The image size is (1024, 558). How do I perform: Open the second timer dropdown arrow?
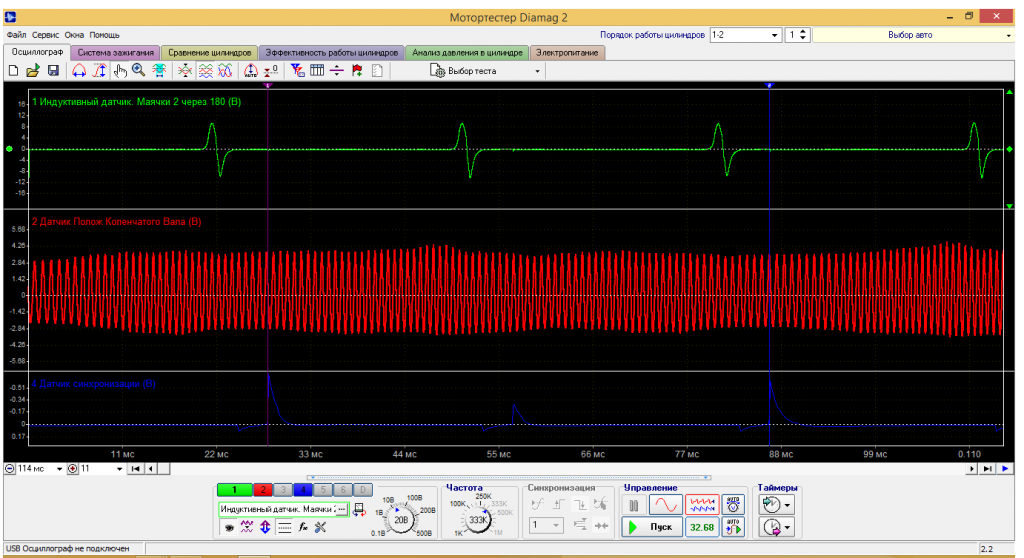[x=788, y=527]
